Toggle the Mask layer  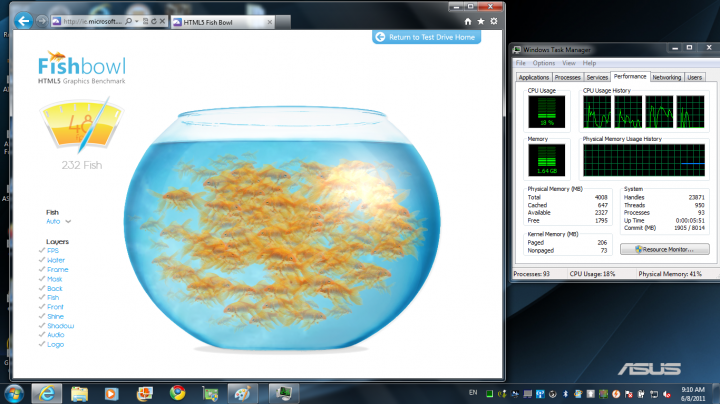[x=51, y=279]
